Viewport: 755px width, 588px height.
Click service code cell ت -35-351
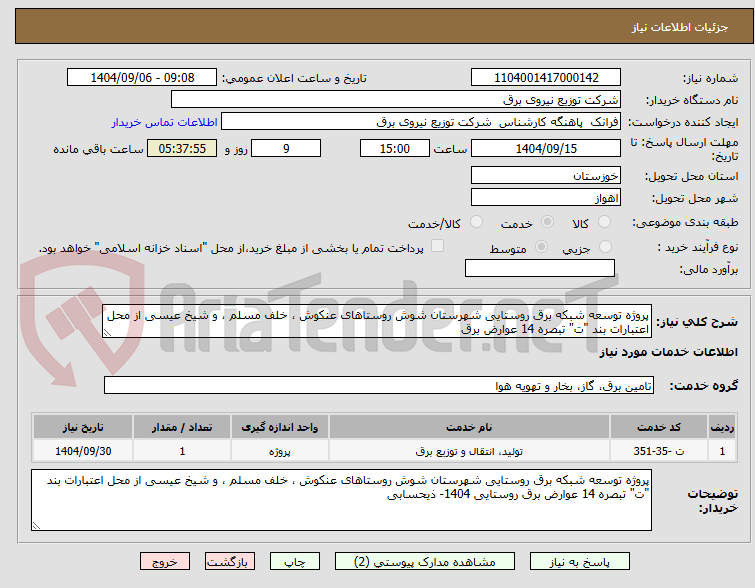point(658,451)
